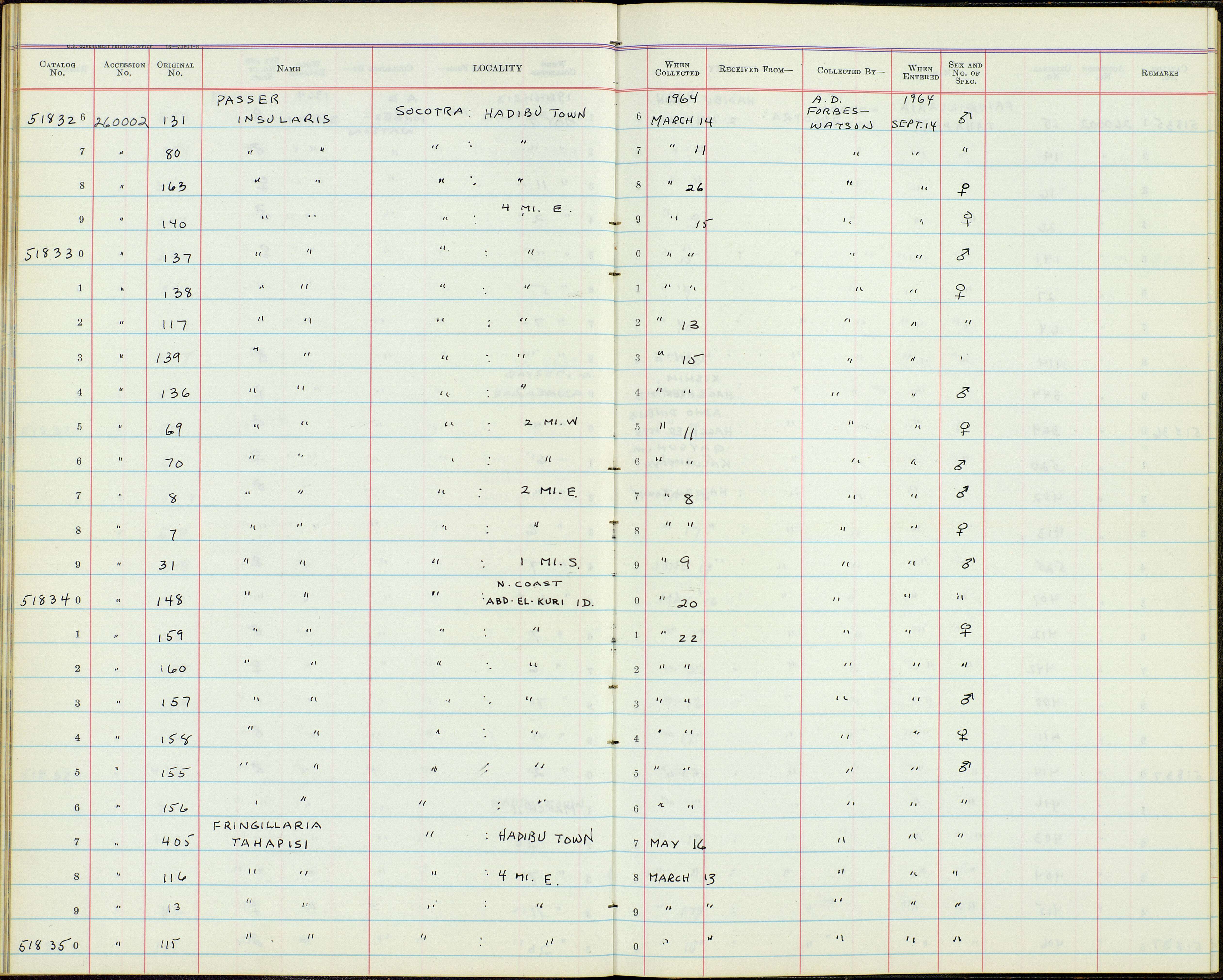Click the '1 MI. S.' locality text

click(550, 563)
